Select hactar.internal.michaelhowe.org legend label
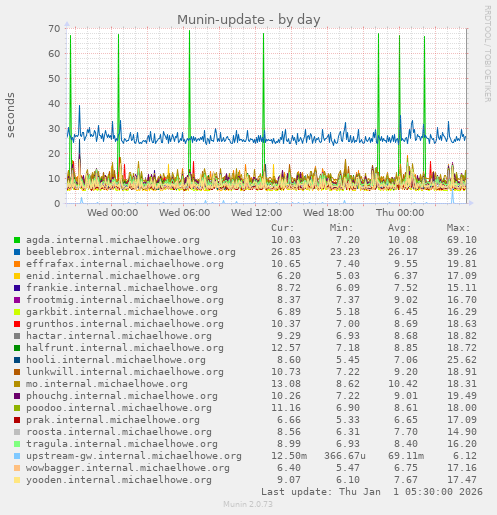The image size is (497, 515). (119, 336)
